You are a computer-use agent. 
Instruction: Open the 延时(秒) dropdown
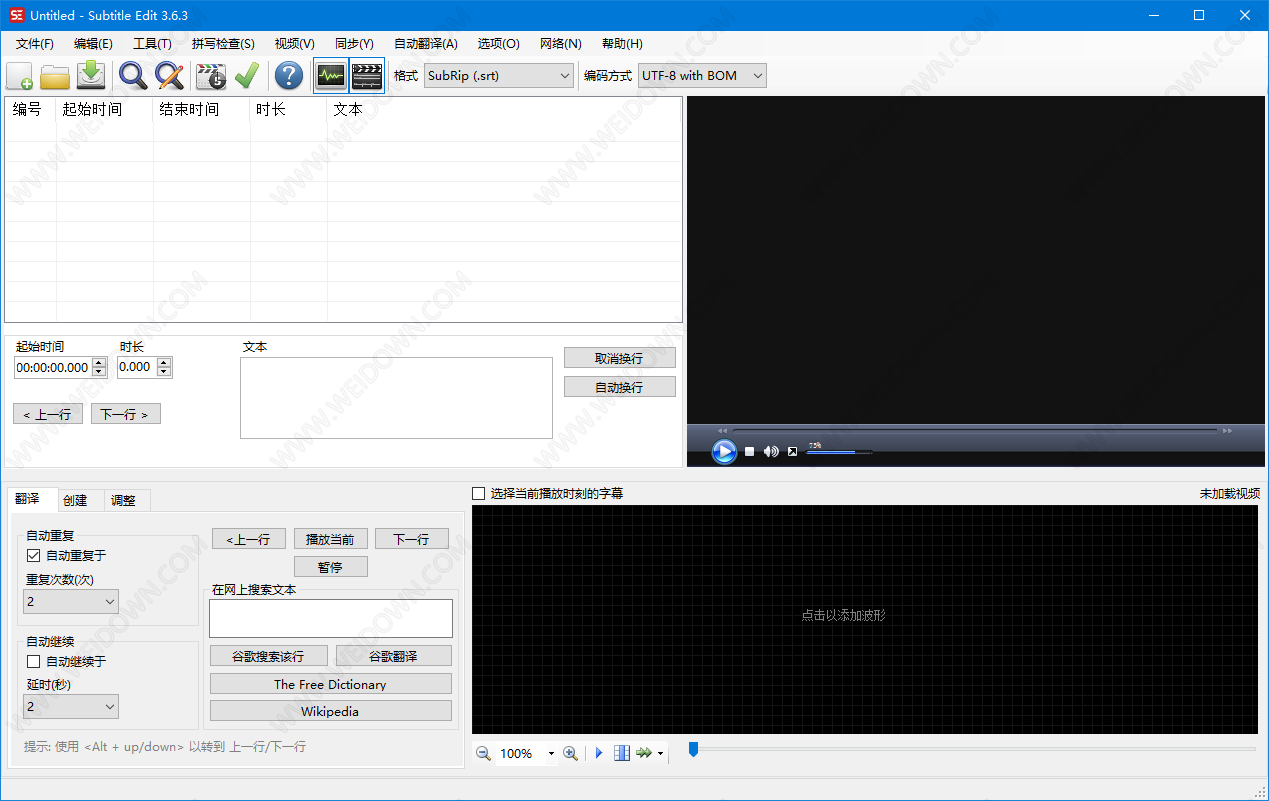[71, 706]
